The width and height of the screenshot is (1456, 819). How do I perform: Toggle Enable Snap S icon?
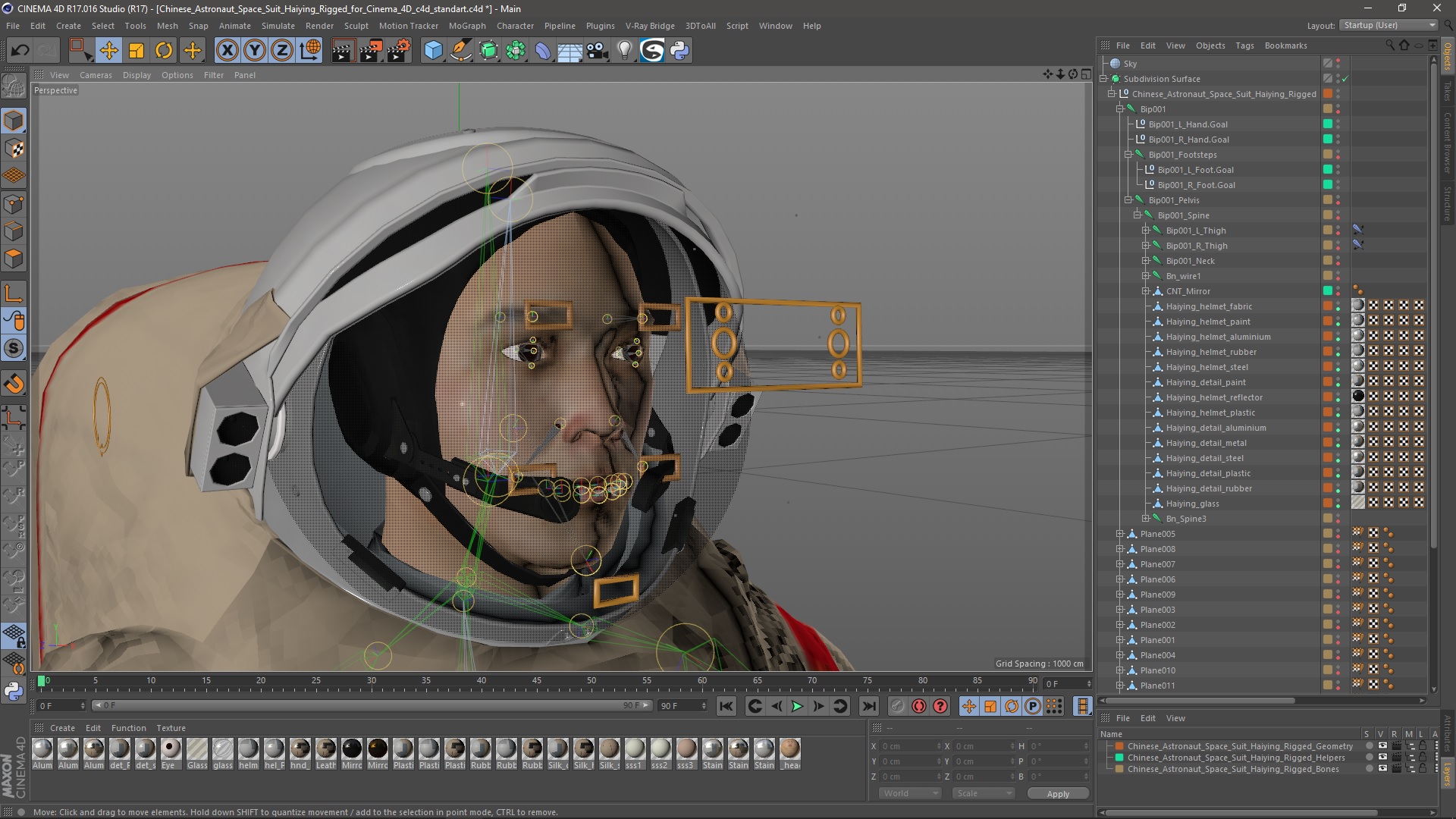(x=14, y=349)
